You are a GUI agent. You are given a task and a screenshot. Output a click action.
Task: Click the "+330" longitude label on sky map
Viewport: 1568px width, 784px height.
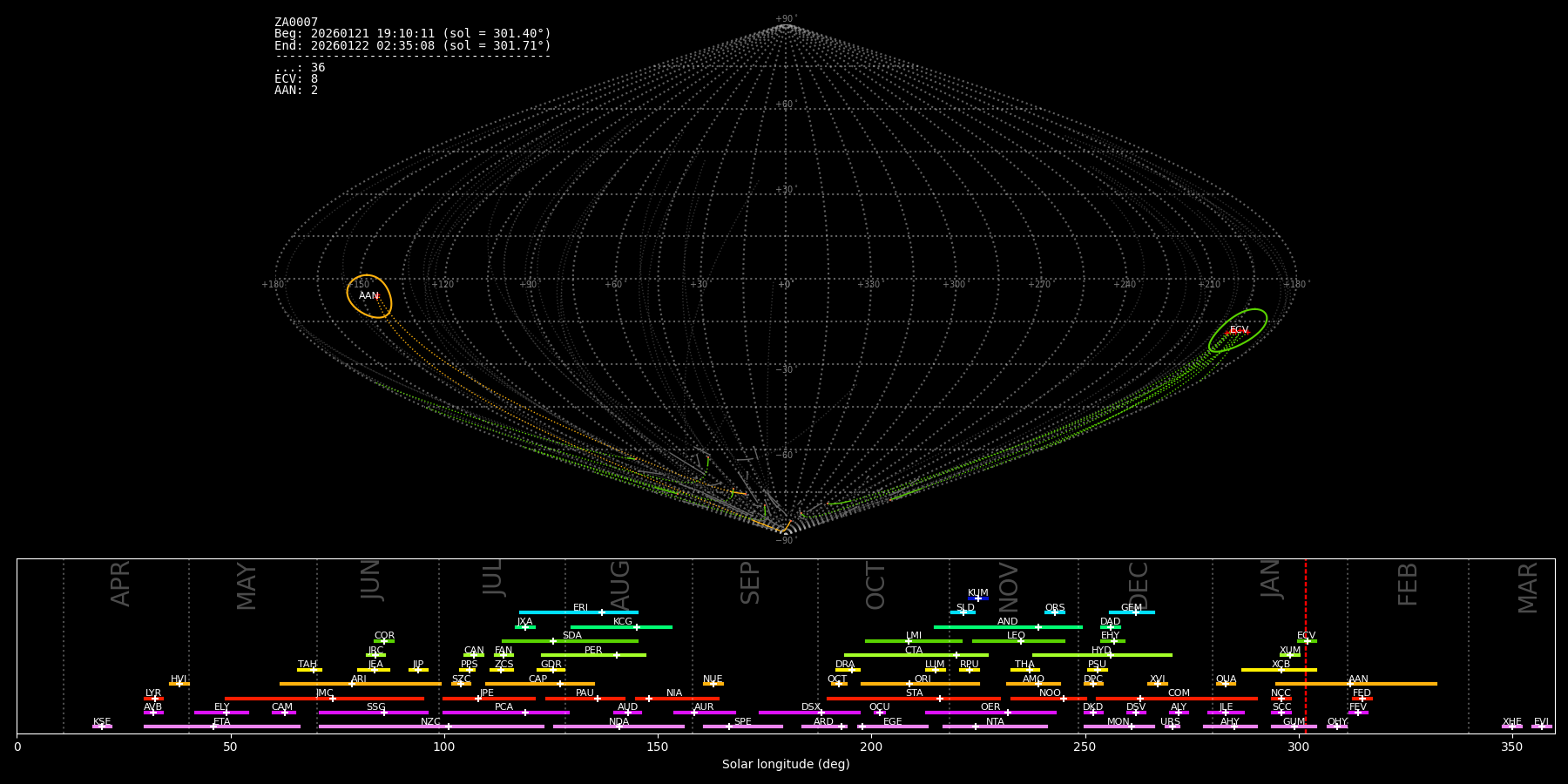tap(868, 285)
